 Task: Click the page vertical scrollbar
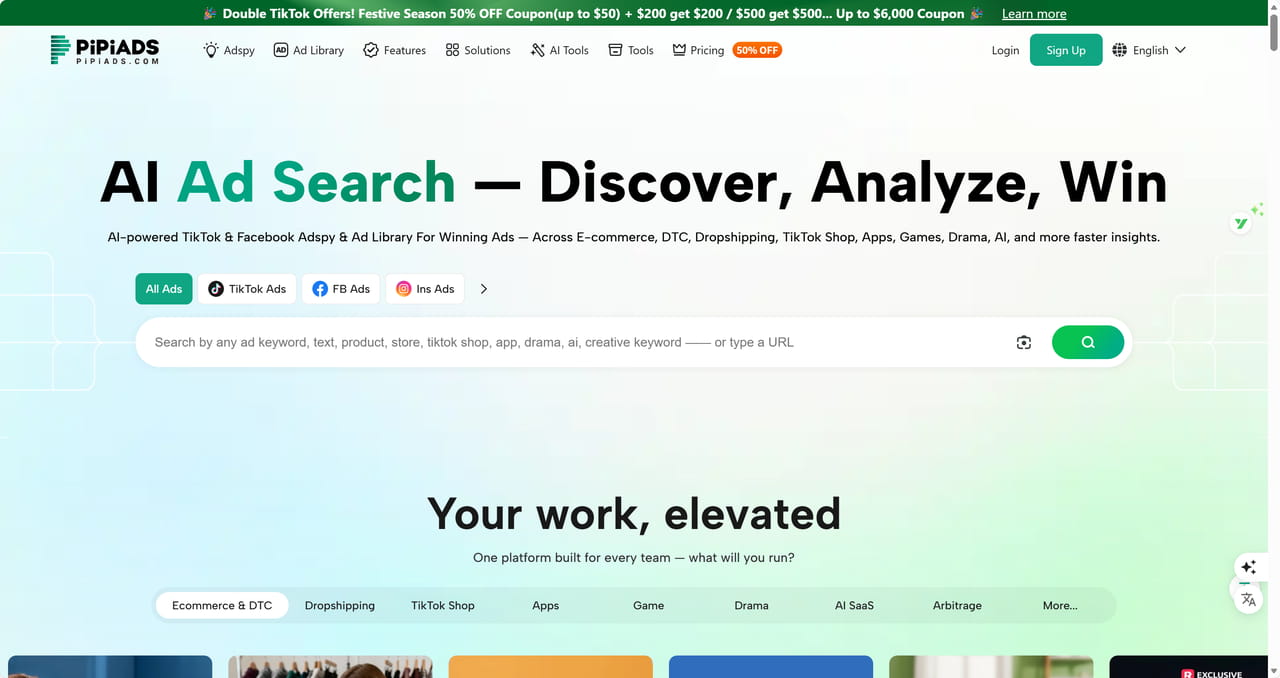1272,300
